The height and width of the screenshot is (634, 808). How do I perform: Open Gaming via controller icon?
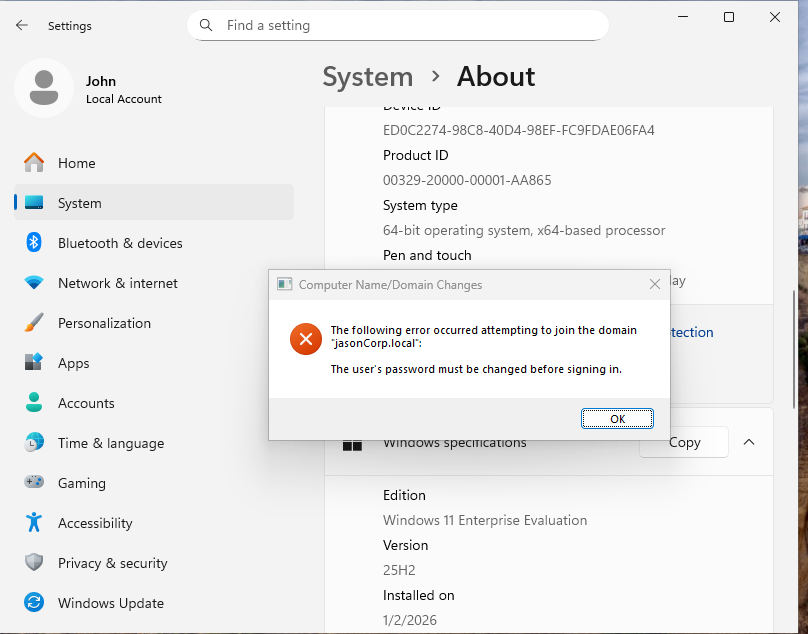34,483
